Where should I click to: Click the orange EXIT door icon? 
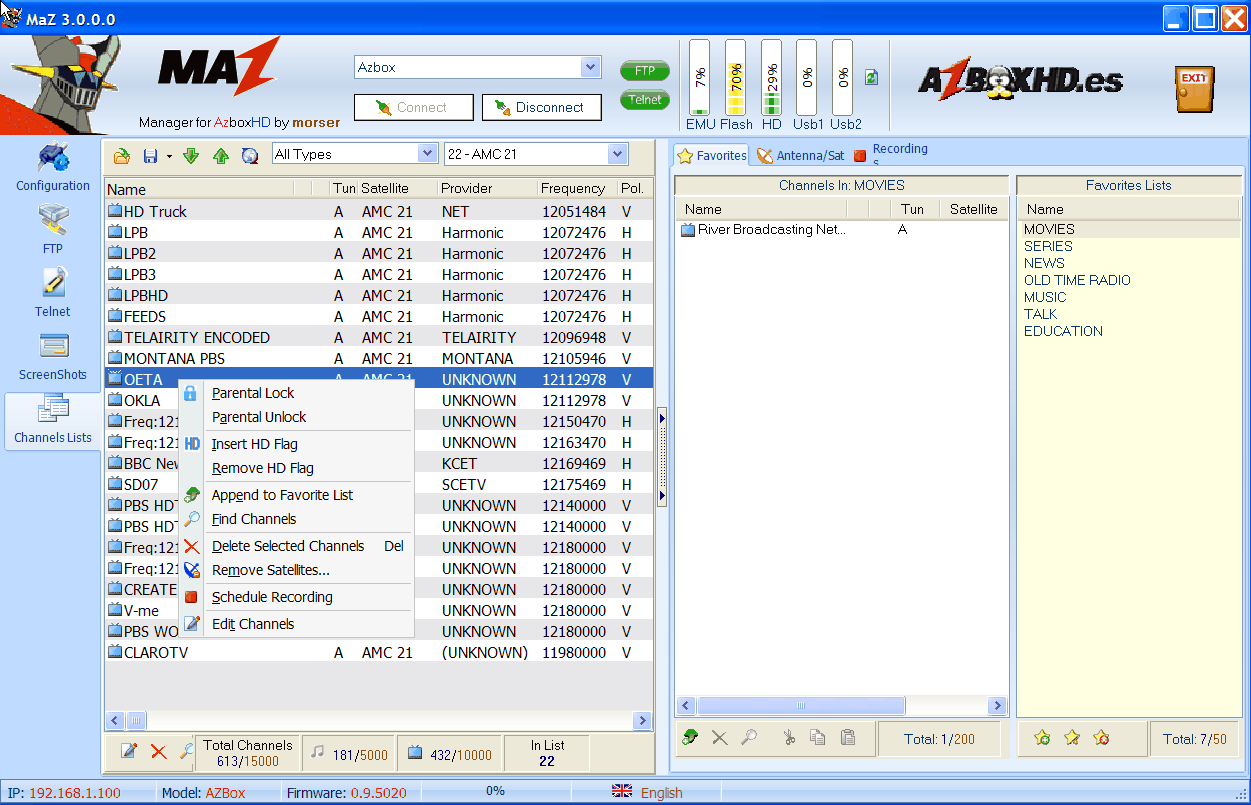coord(1194,89)
